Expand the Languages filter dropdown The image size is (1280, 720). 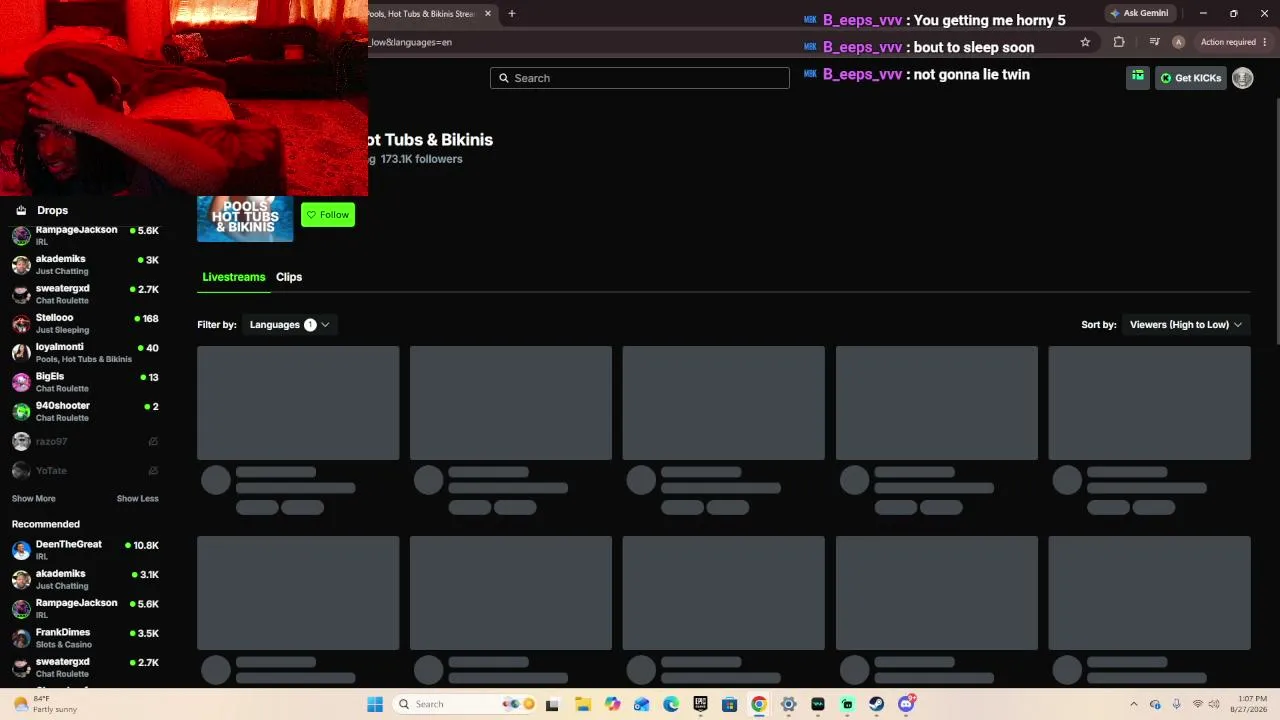point(289,325)
